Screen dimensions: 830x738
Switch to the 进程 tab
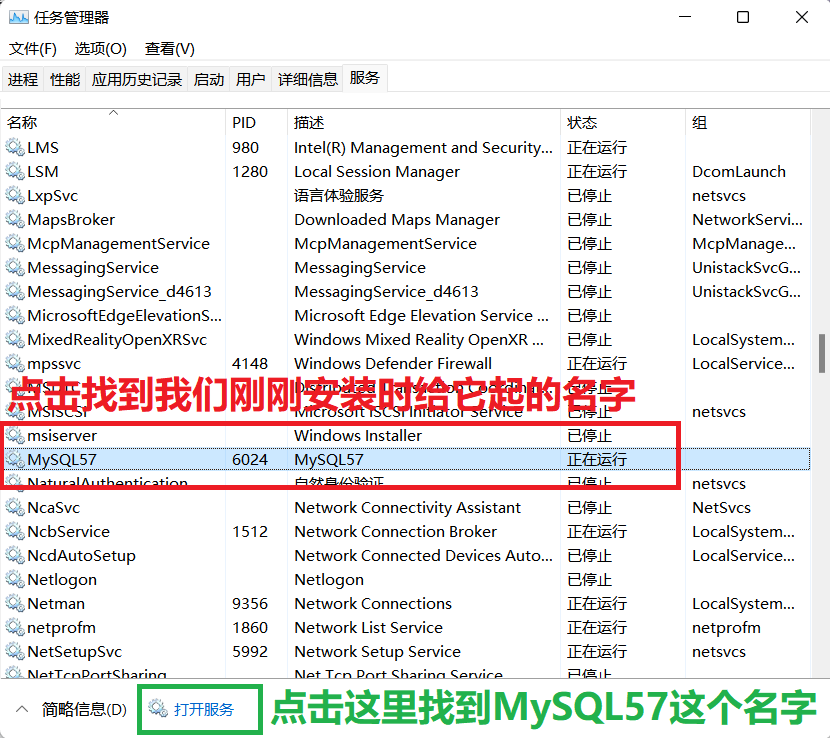pyautogui.click(x=23, y=79)
